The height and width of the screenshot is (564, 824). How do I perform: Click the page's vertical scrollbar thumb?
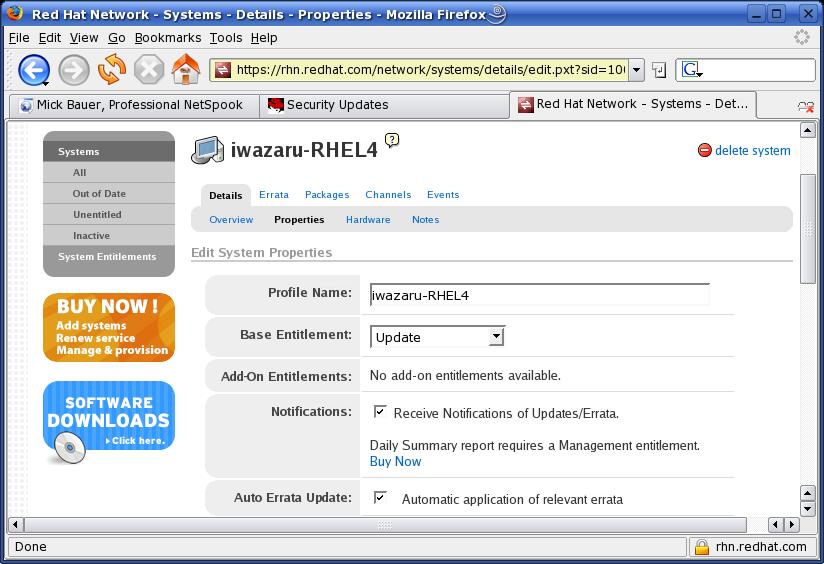click(808, 228)
